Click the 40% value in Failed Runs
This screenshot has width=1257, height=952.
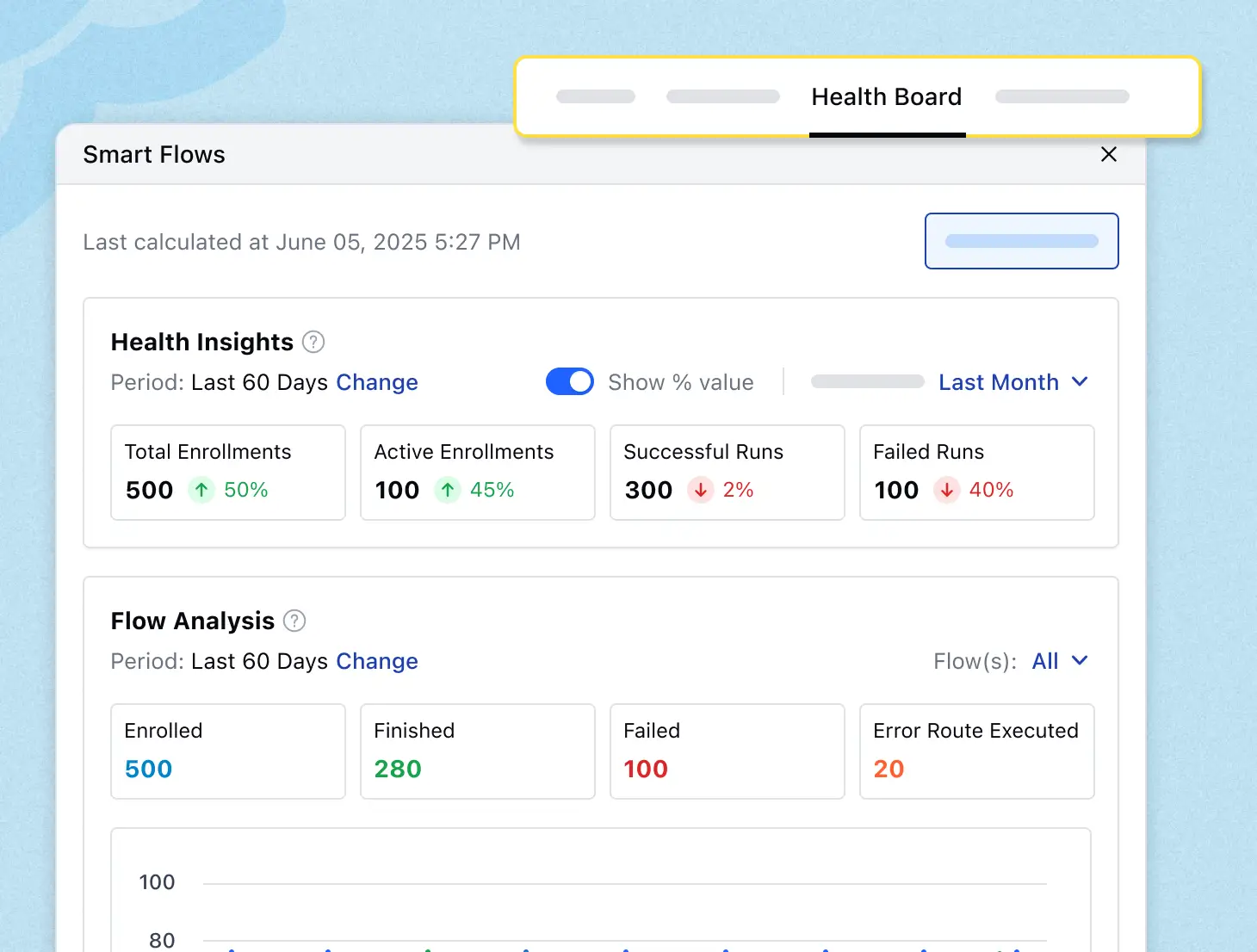pos(992,490)
